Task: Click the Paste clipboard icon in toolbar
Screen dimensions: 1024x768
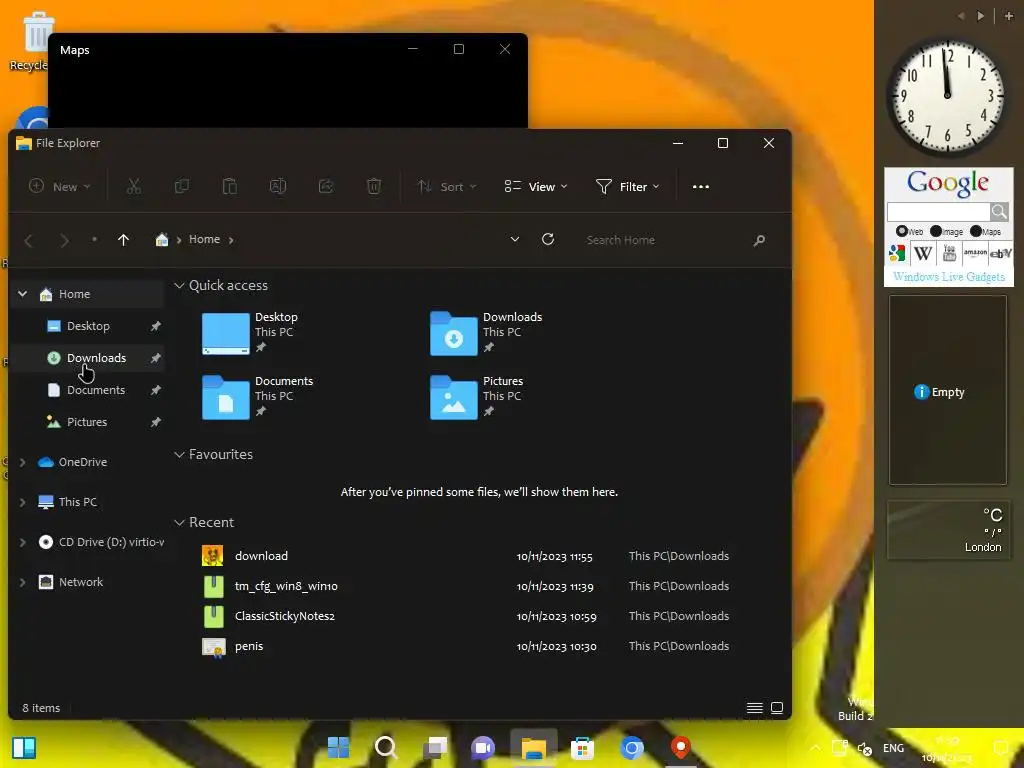Action: (x=230, y=187)
